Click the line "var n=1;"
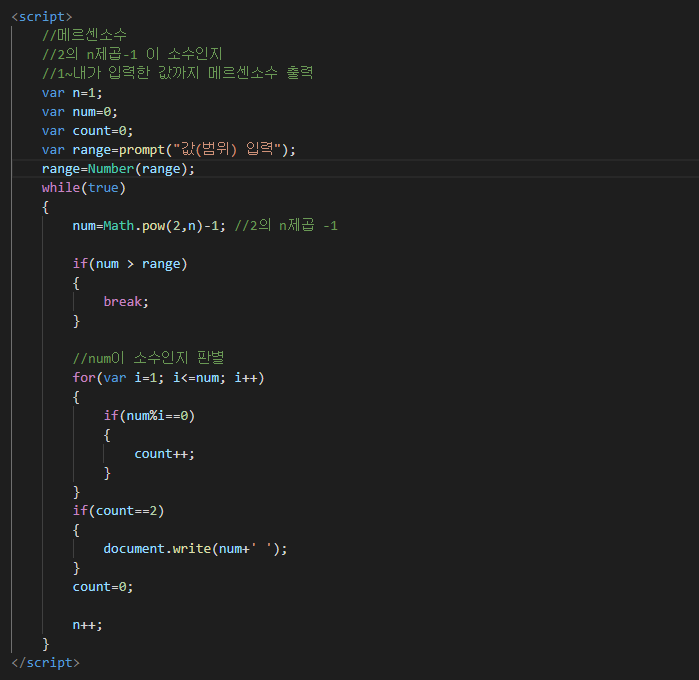699x680 pixels. pyautogui.click(x=72, y=93)
